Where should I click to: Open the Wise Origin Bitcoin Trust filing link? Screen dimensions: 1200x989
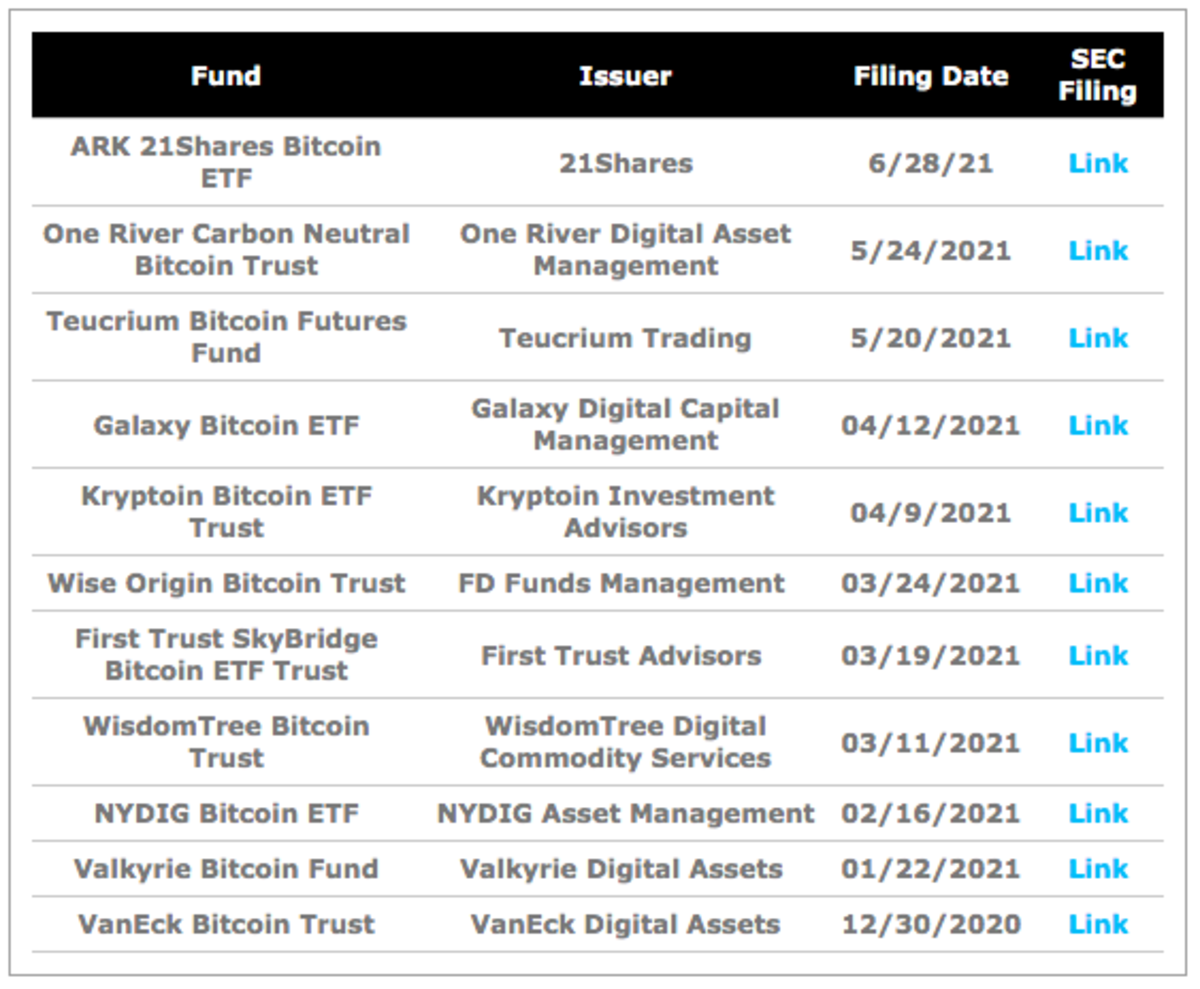[x=1098, y=583]
